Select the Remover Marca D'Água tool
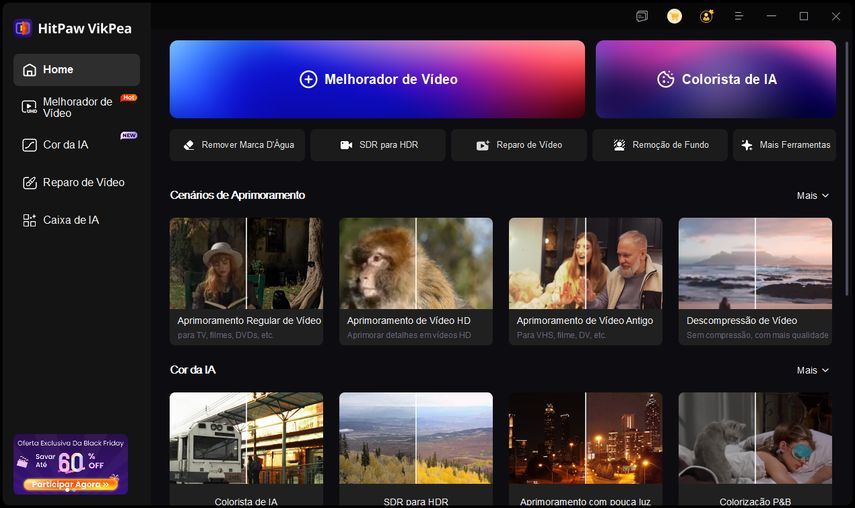 [x=237, y=145]
